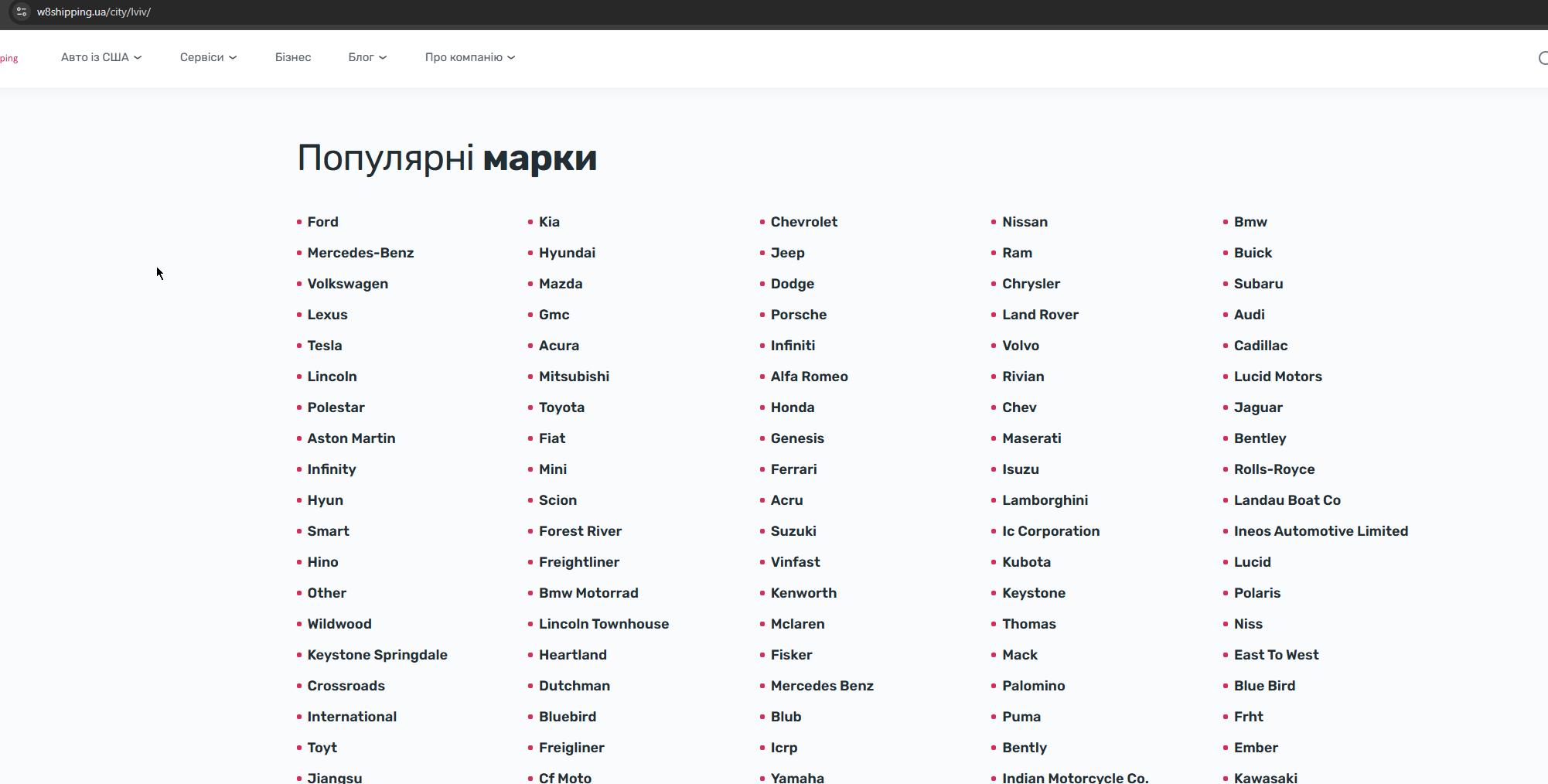Select the Bmw Motorrad link
Viewport: 1548px width, 784px height.
[588, 593]
